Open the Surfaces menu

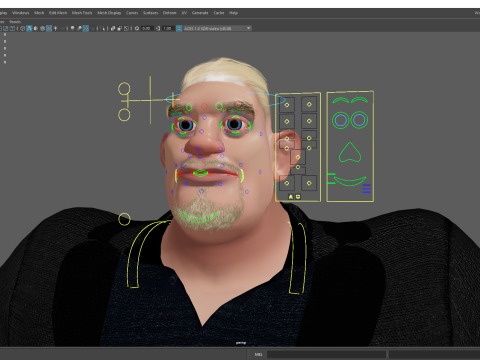click(x=151, y=13)
